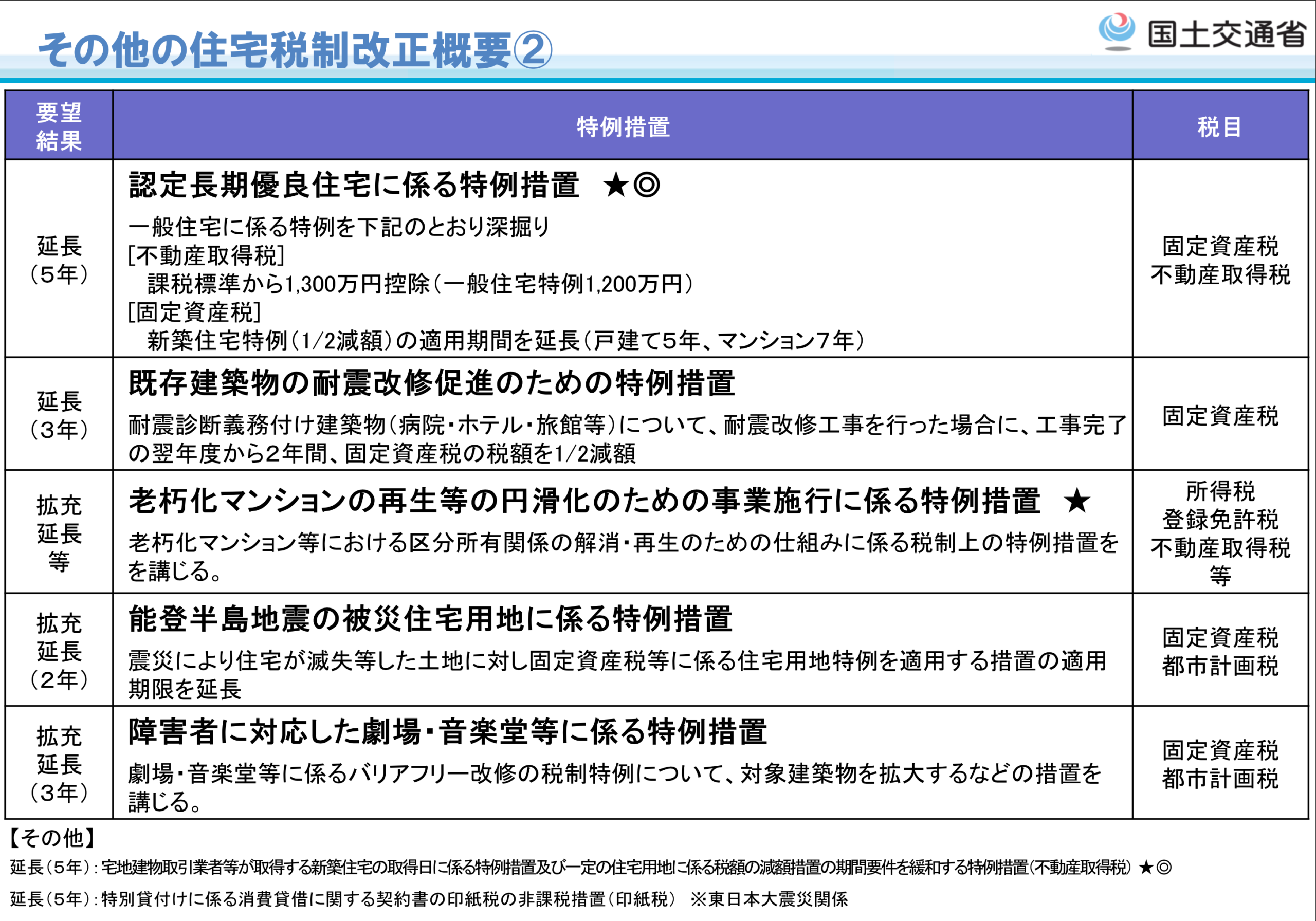This screenshot has width=1316, height=921.
Task: Select the 税目 column header
Action: tap(1219, 126)
